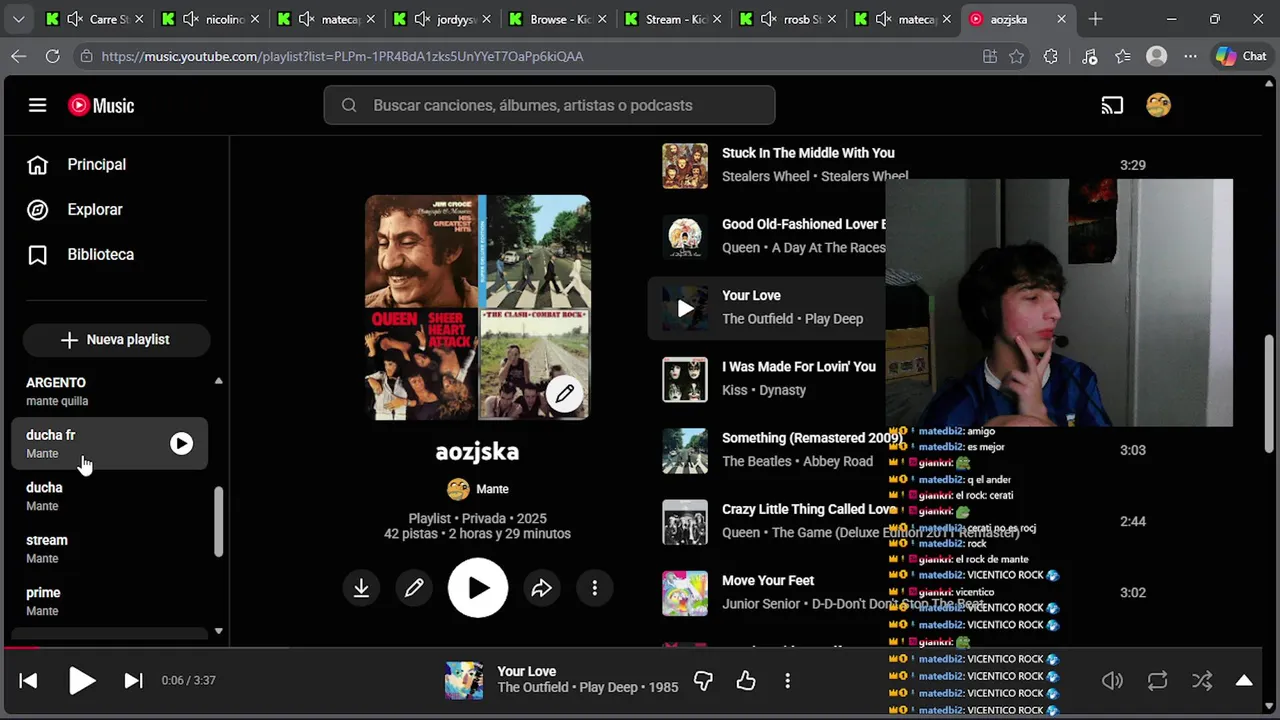Play the ducha fr playlist
Screen dimensions: 1280x720
[181, 443]
